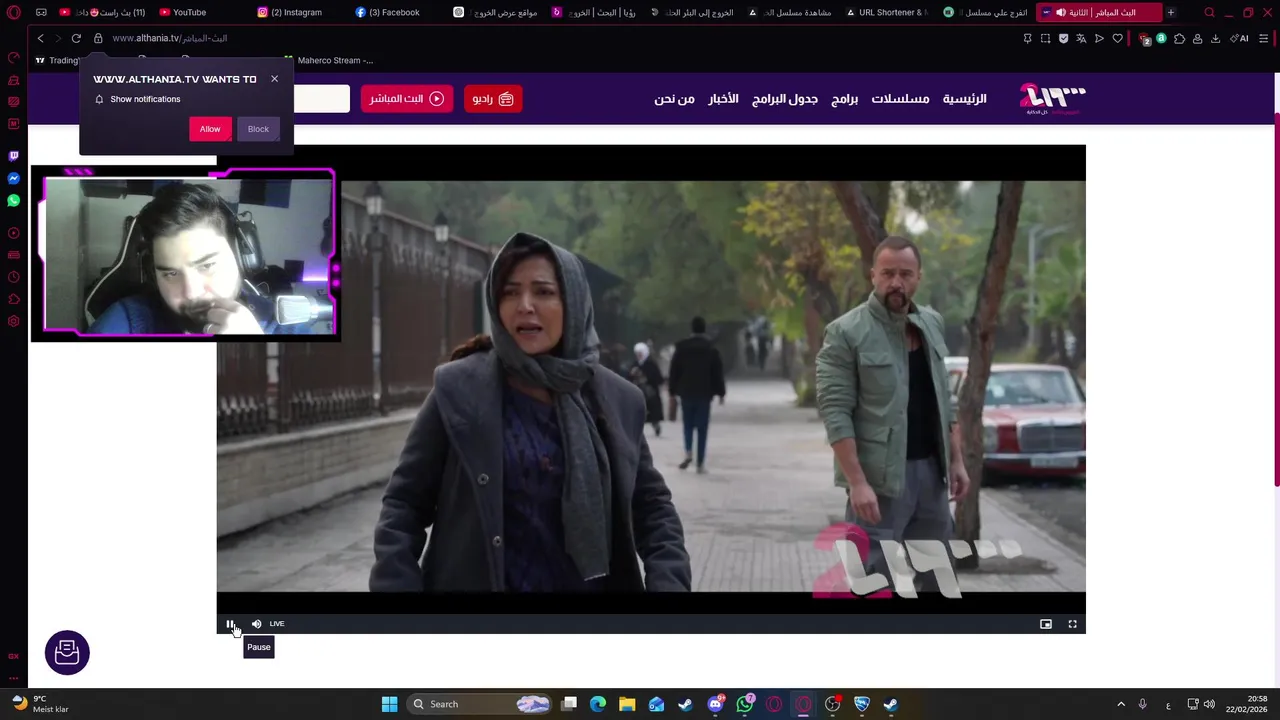The width and height of the screenshot is (1280, 720).
Task: Open the البث المباشر live stream button
Action: [407, 99]
